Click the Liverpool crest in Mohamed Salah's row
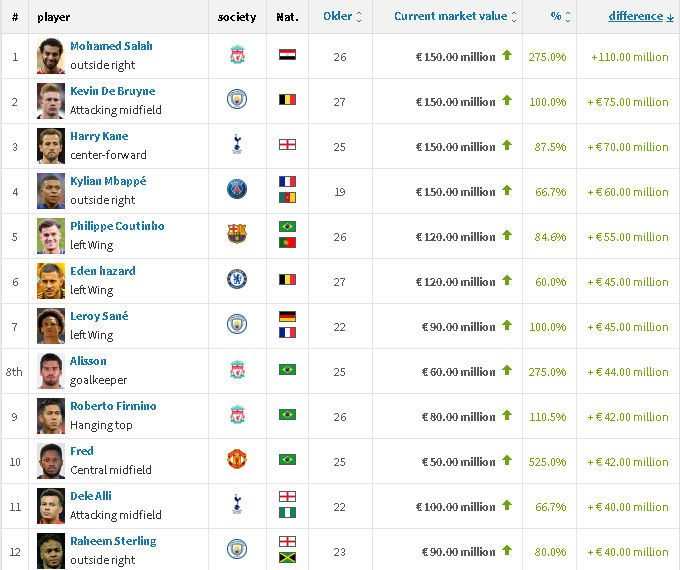This screenshot has width=680, height=570. pos(237,55)
